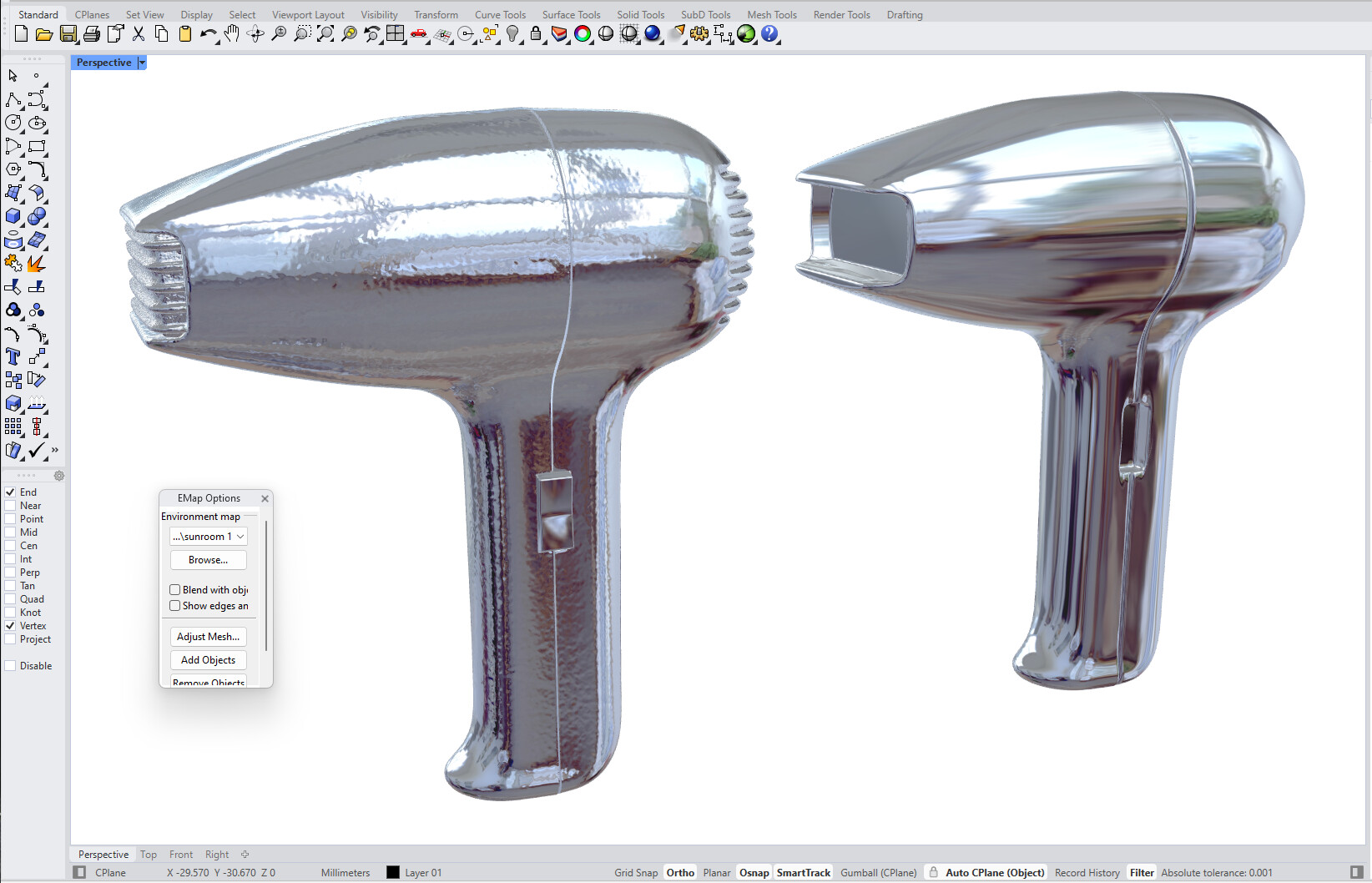This screenshot has height=883, width=1372.
Task: Open the sunroom environment map dropdown
Action: click(x=209, y=537)
